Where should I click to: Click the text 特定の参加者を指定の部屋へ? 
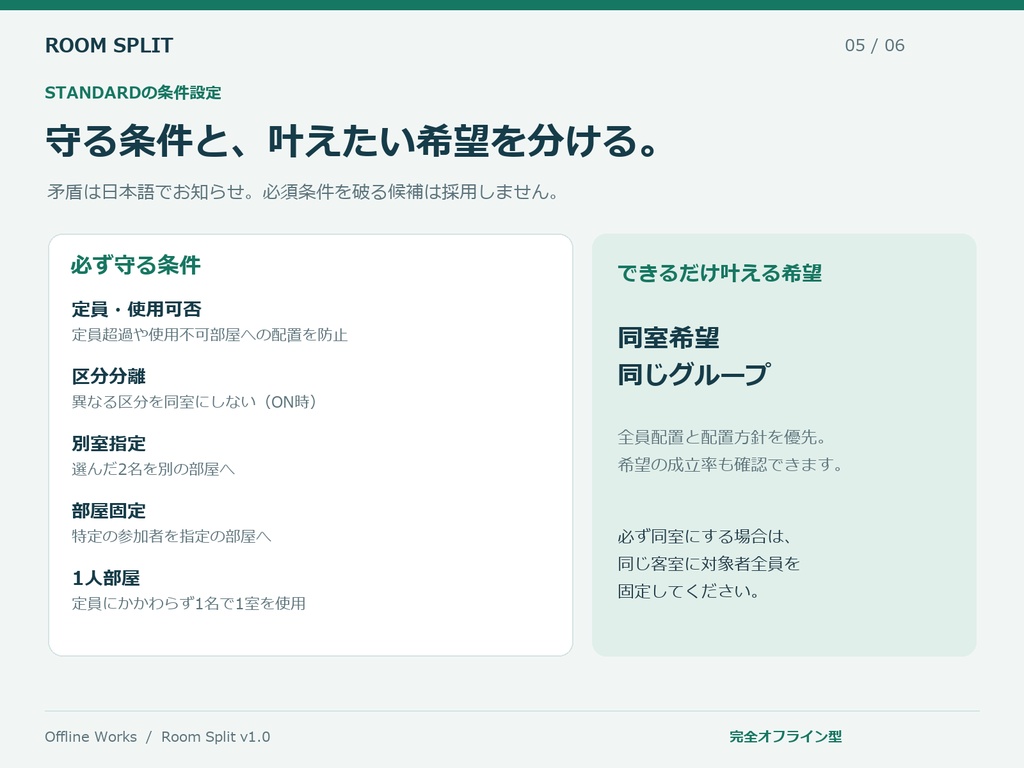pyautogui.click(x=171, y=537)
